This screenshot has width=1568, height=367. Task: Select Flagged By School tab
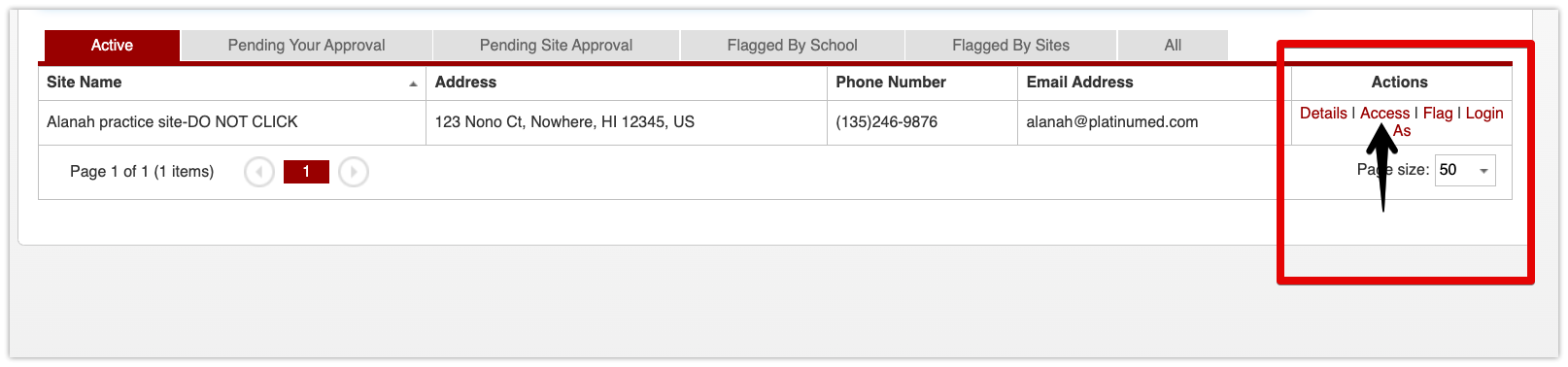tap(792, 46)
